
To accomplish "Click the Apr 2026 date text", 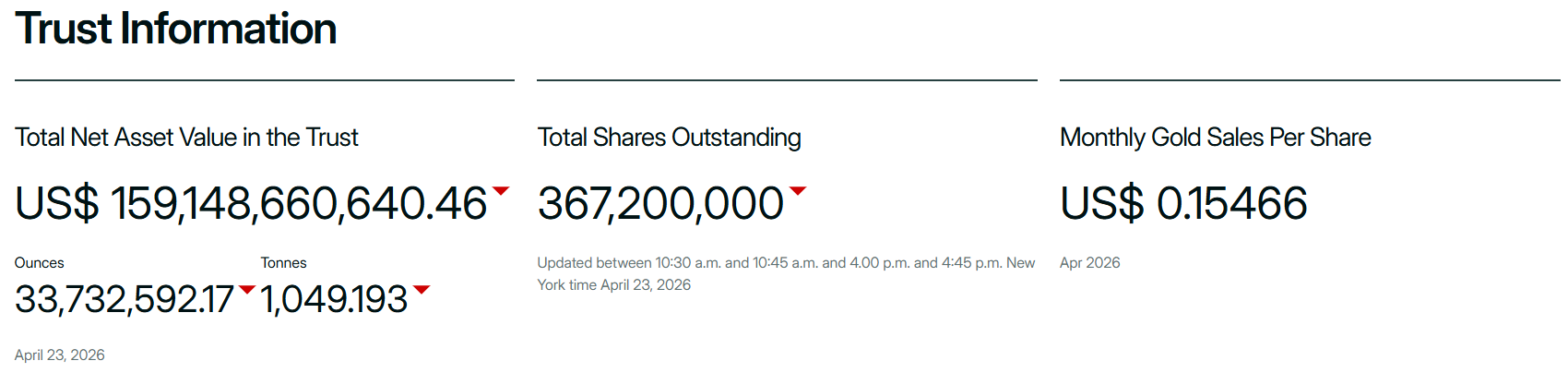I will [x=1089, y=263].
